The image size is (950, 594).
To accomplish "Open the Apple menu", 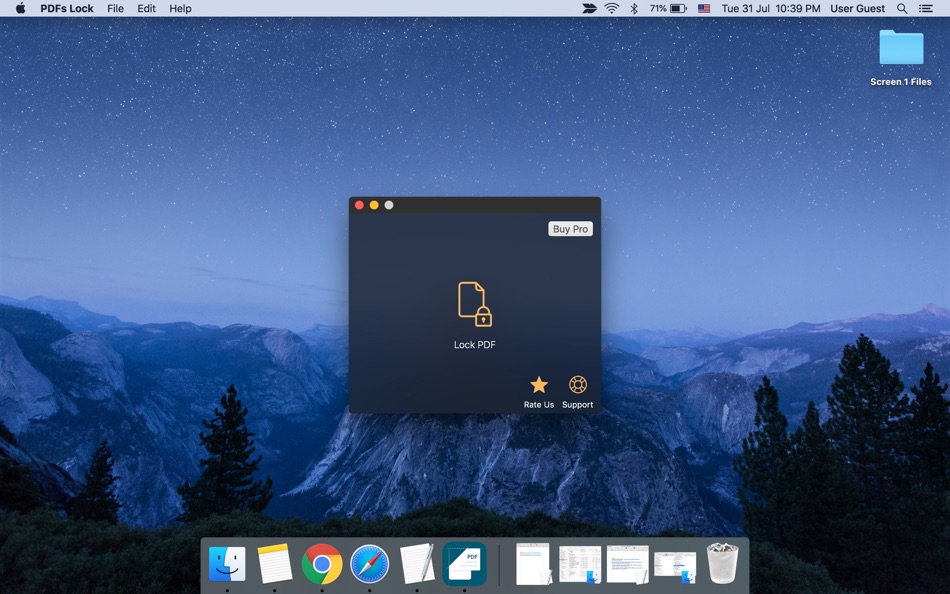I will pos(20,8).
